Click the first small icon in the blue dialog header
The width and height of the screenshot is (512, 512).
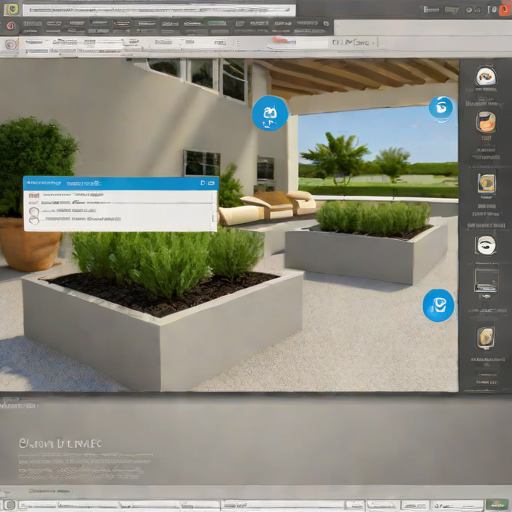click(x=203, y=183)
